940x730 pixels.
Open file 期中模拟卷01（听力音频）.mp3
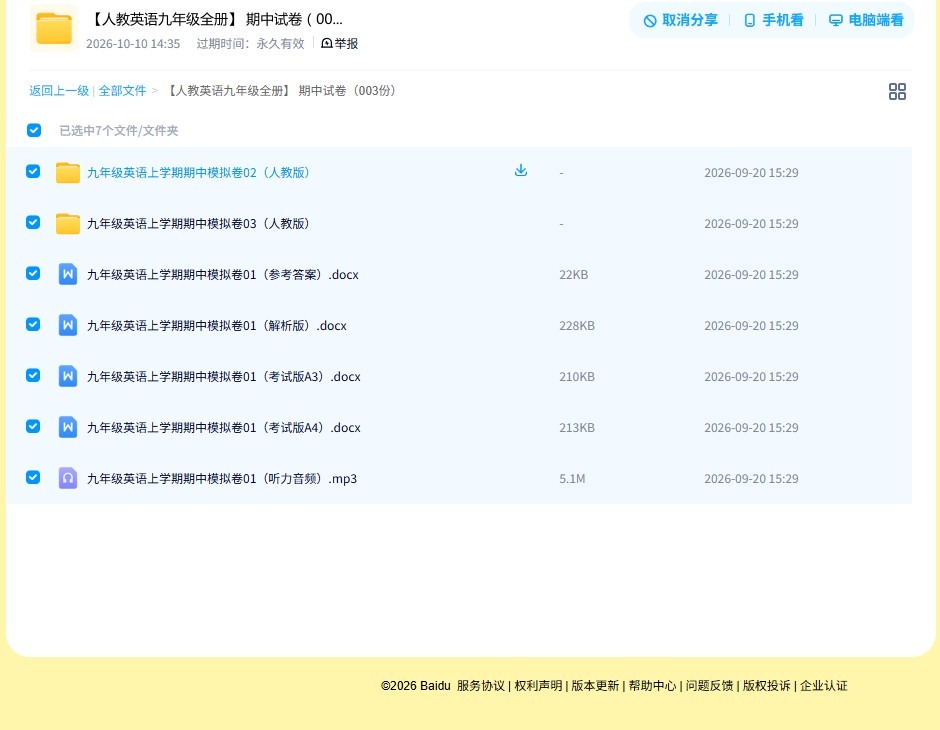[x=222, y=478]
